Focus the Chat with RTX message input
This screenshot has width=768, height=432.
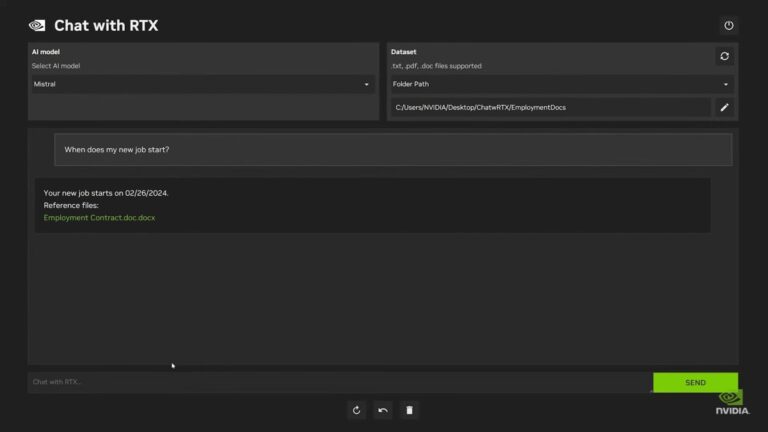click(x=340, y=382)
